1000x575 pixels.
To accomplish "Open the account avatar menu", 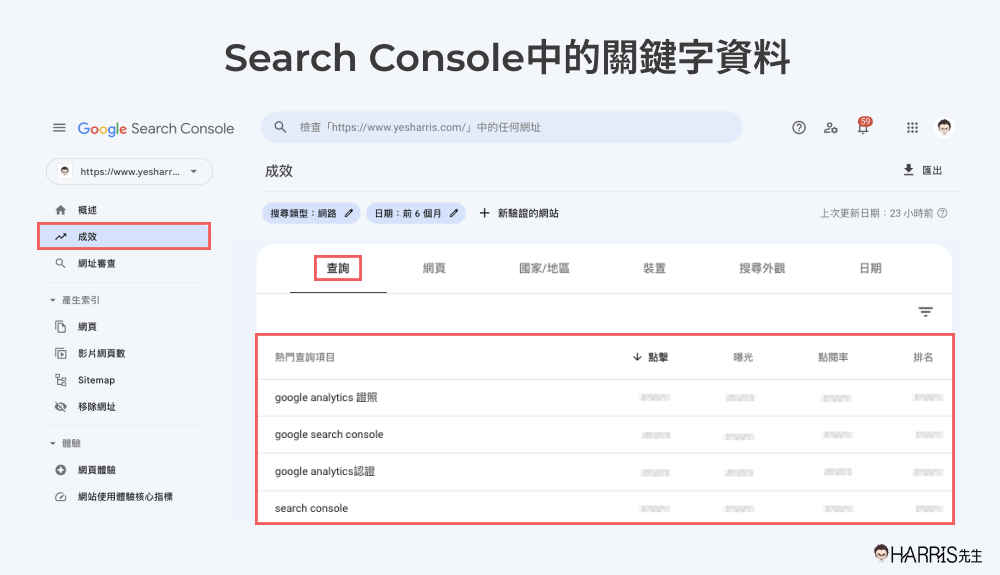I will (x=945, y=127).
